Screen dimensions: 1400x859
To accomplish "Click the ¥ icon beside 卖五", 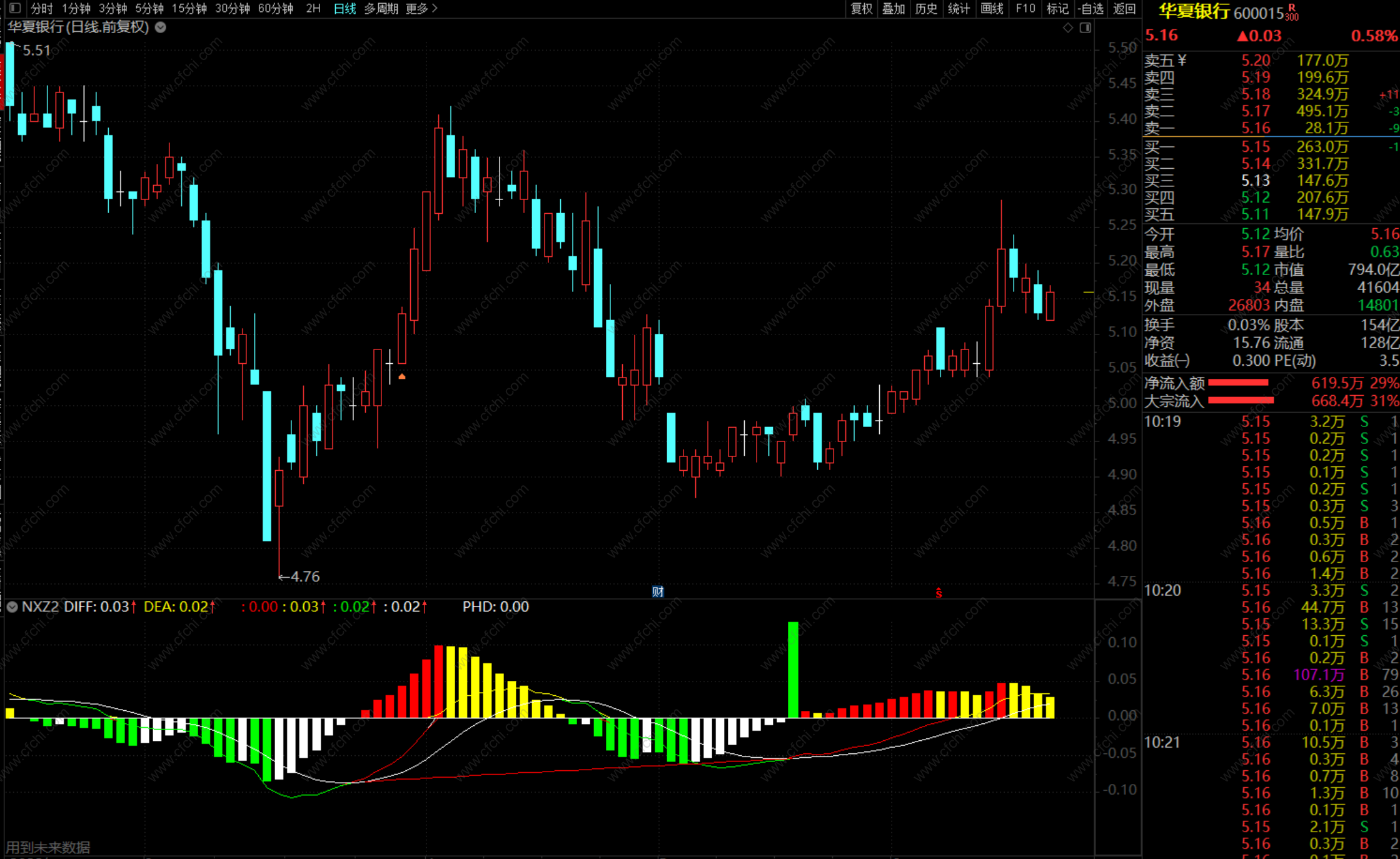I will (x=1182, y=60).
